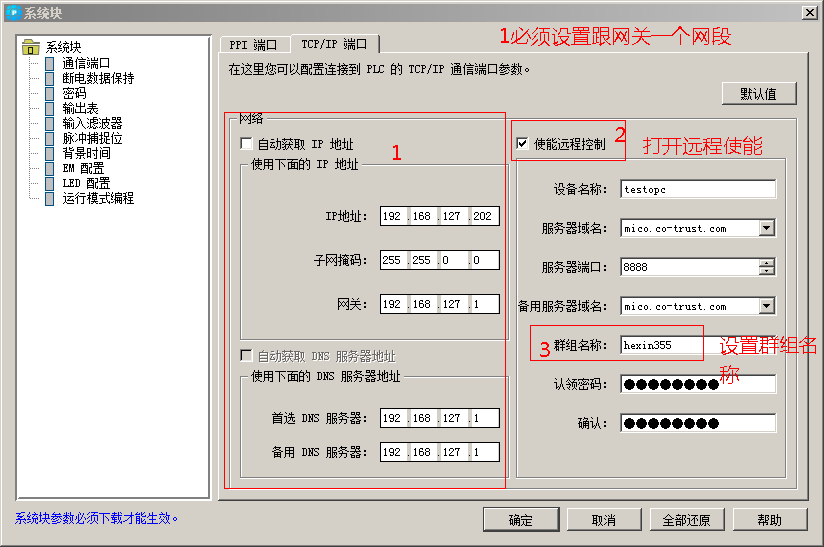Viewport: 824px width, 547px height.
Task: Click the 首选 DNS 服务器 field
Action: tap(440, 418)
